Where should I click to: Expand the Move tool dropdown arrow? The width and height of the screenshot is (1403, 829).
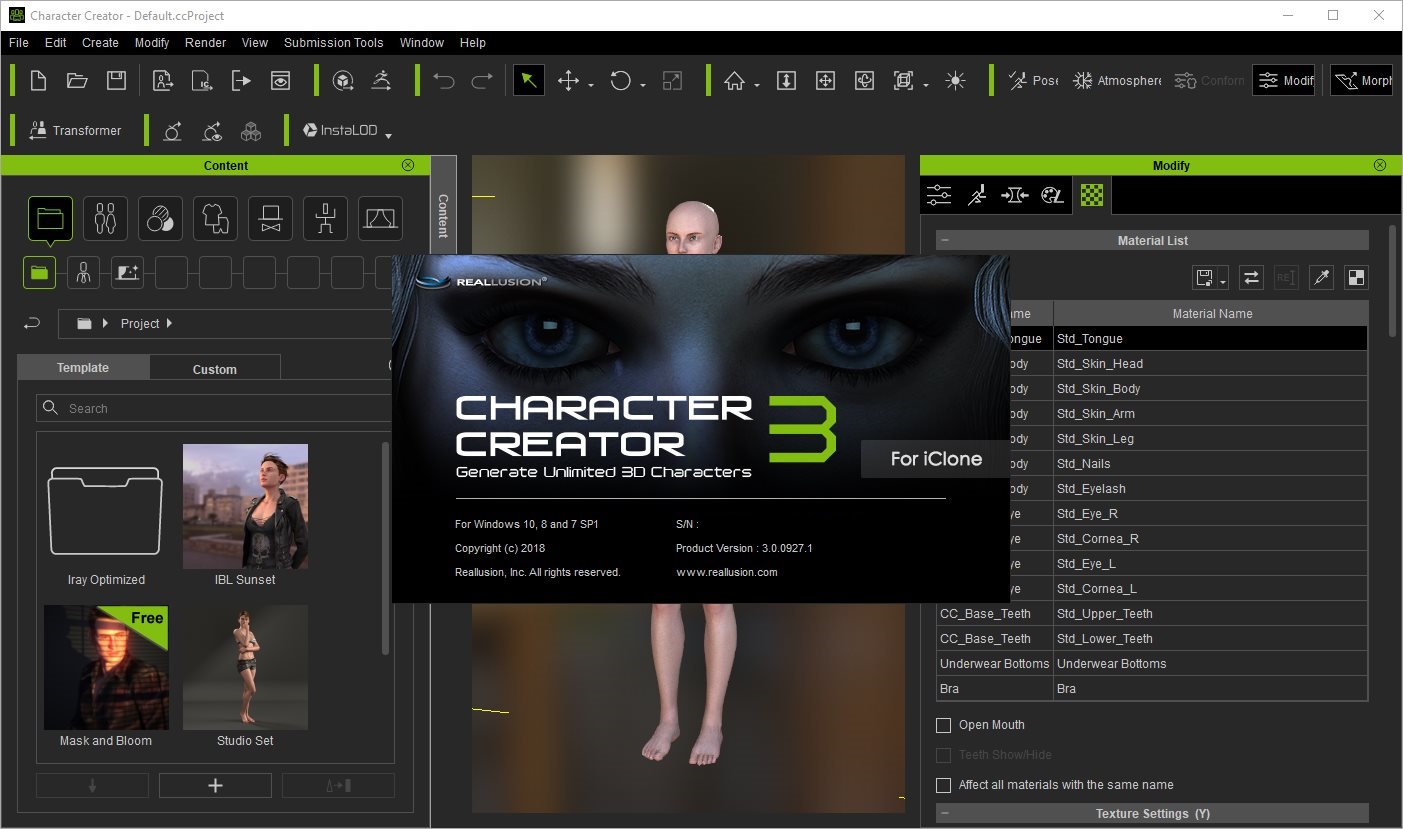pyautogui.click(x=591, y=86)
